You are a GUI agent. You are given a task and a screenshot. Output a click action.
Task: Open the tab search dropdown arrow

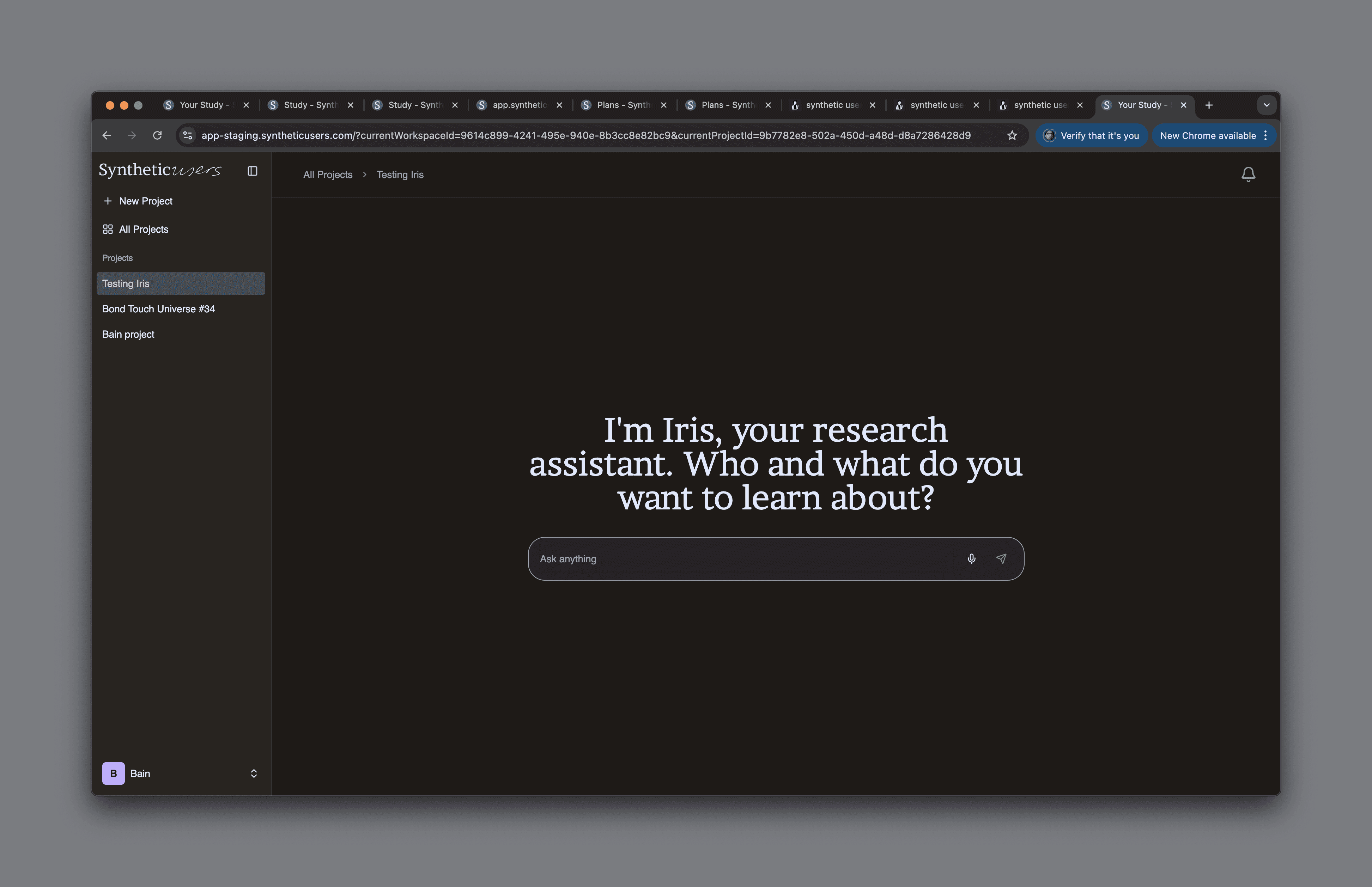pyautogui.click(x=1267, y=105)
